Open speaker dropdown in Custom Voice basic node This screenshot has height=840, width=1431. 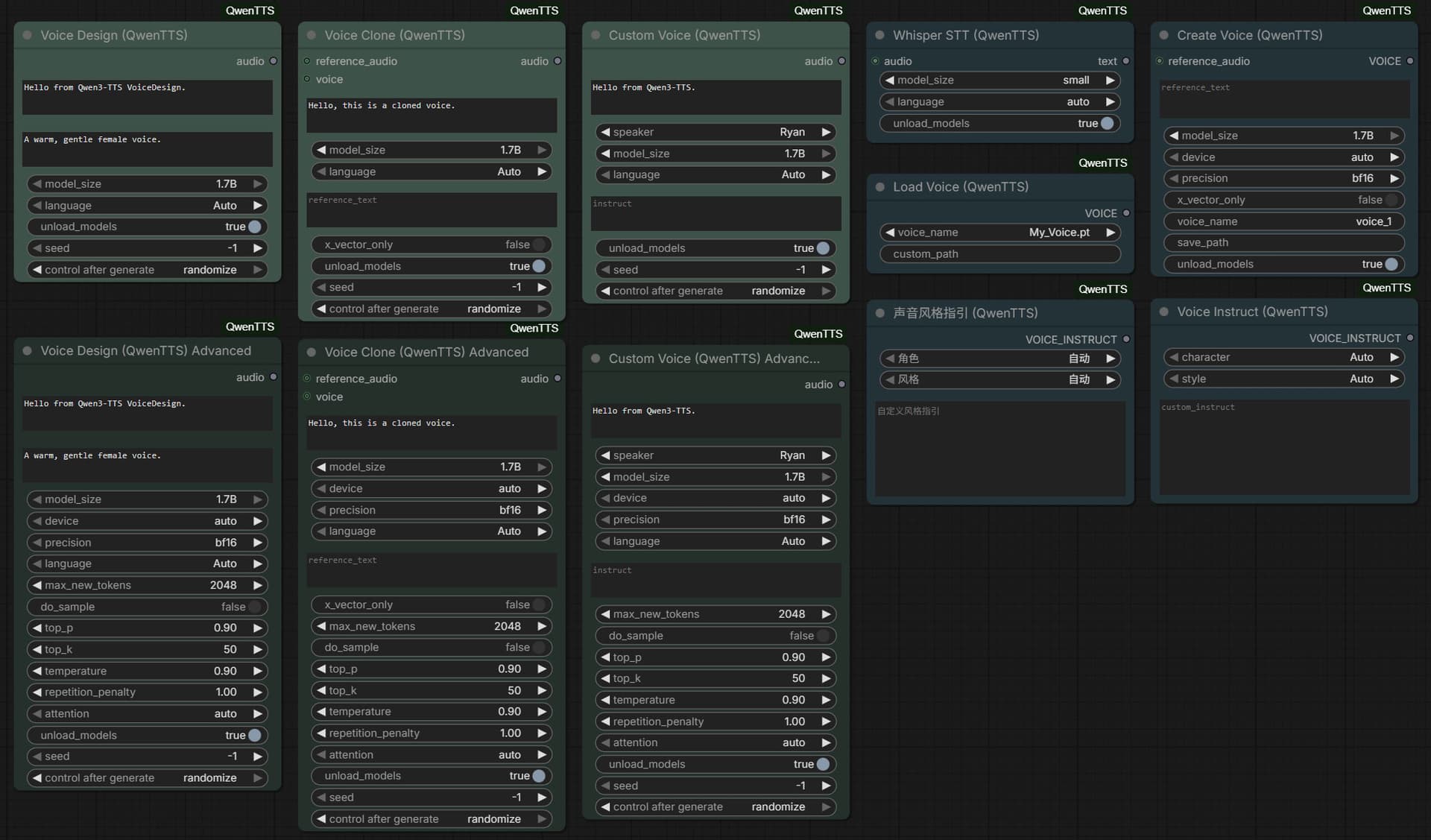click(715, 132)
